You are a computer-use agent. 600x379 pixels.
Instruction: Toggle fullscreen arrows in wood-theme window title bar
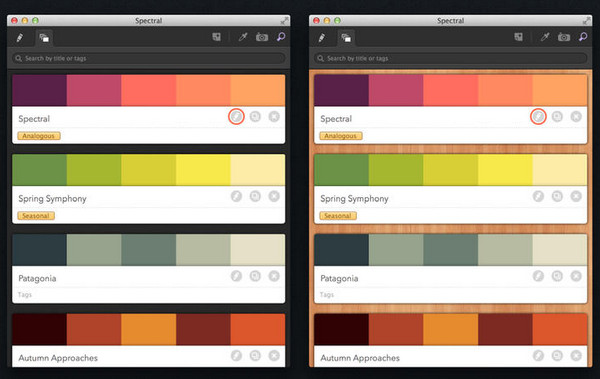tap(586, 21)
